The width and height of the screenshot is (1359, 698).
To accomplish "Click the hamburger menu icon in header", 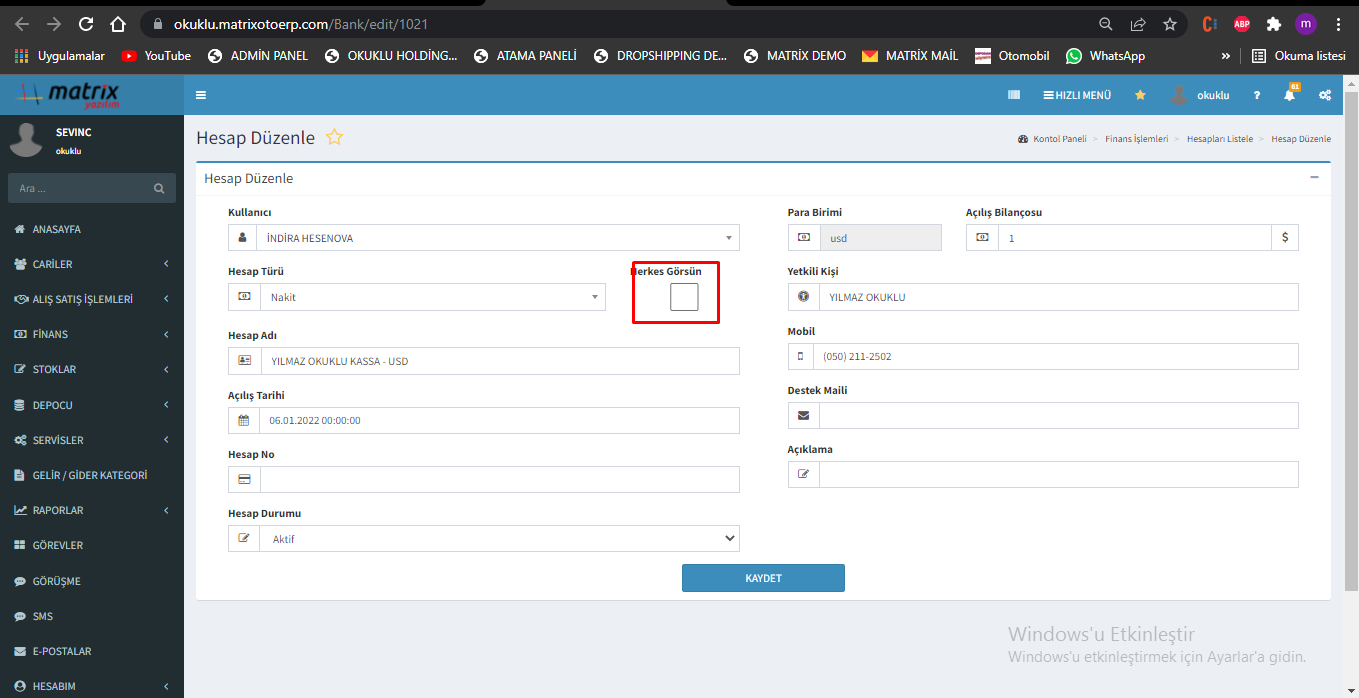I will click(201, 95).
